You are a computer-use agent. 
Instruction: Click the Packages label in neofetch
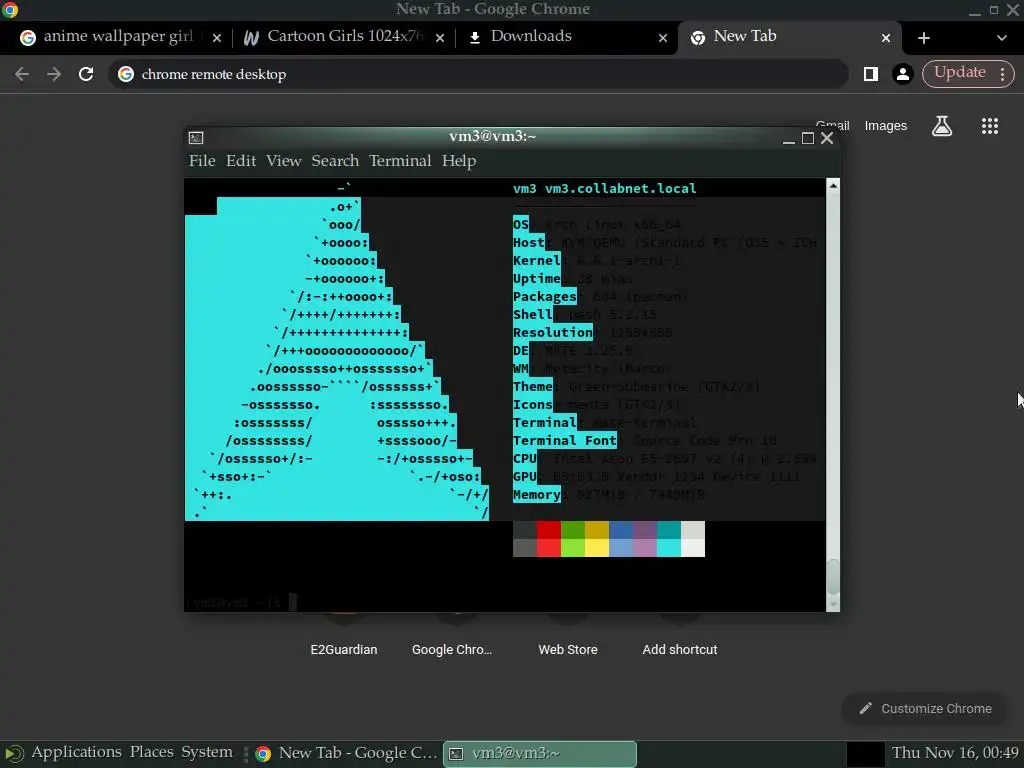pos(545,296)
